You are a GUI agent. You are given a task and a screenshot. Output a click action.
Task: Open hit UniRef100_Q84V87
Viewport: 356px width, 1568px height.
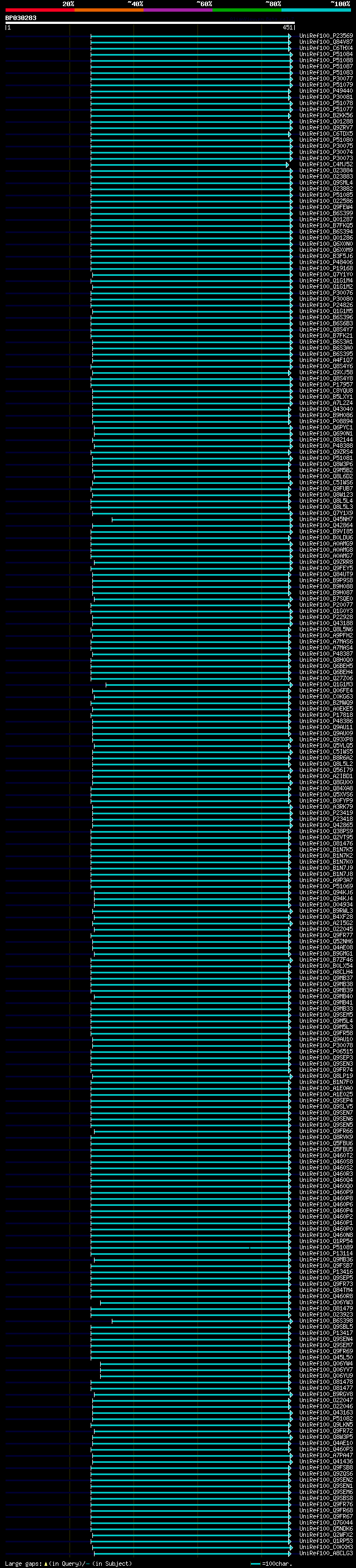[x=326, y=42]
